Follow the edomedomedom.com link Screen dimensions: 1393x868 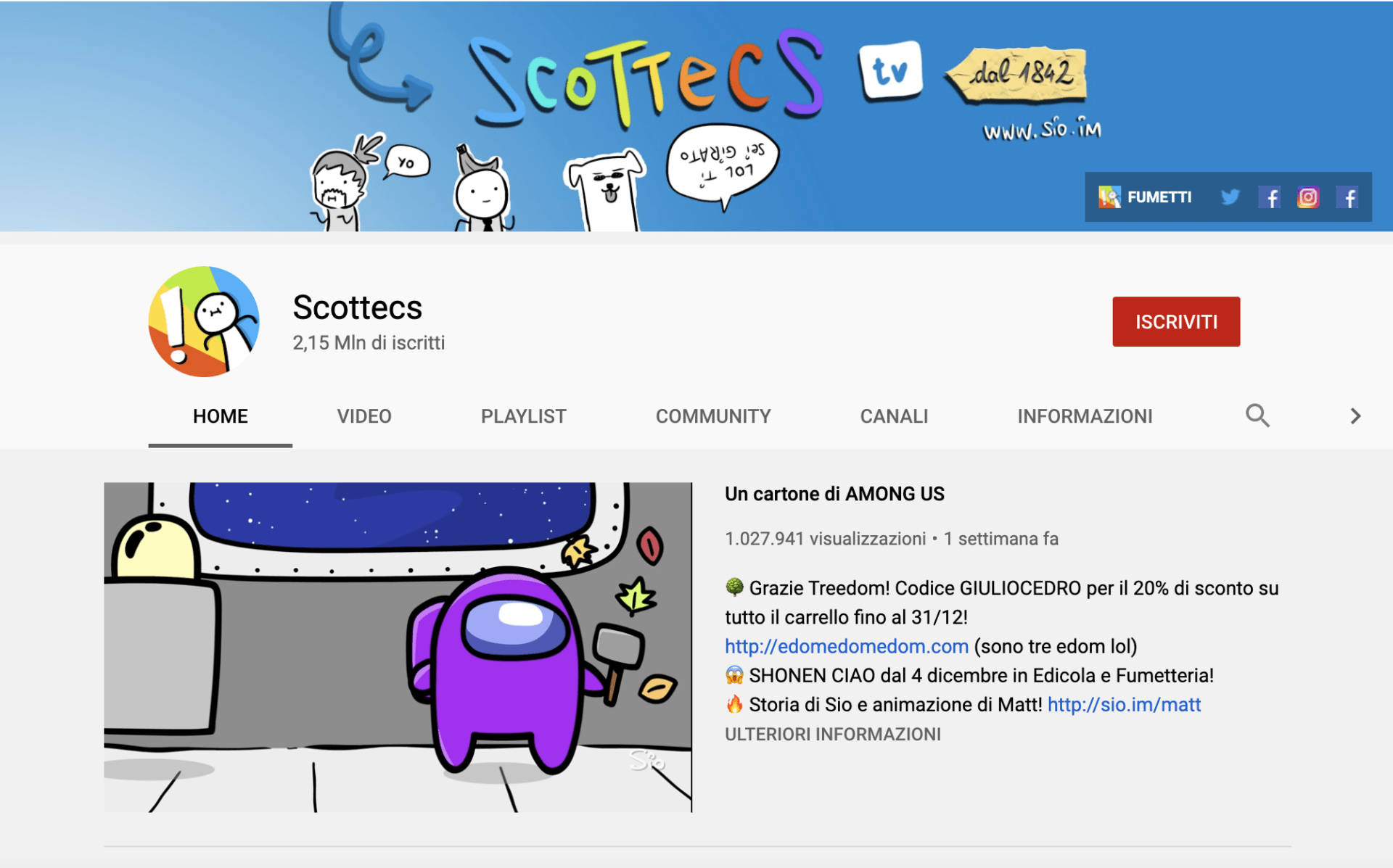coord(846,646)
